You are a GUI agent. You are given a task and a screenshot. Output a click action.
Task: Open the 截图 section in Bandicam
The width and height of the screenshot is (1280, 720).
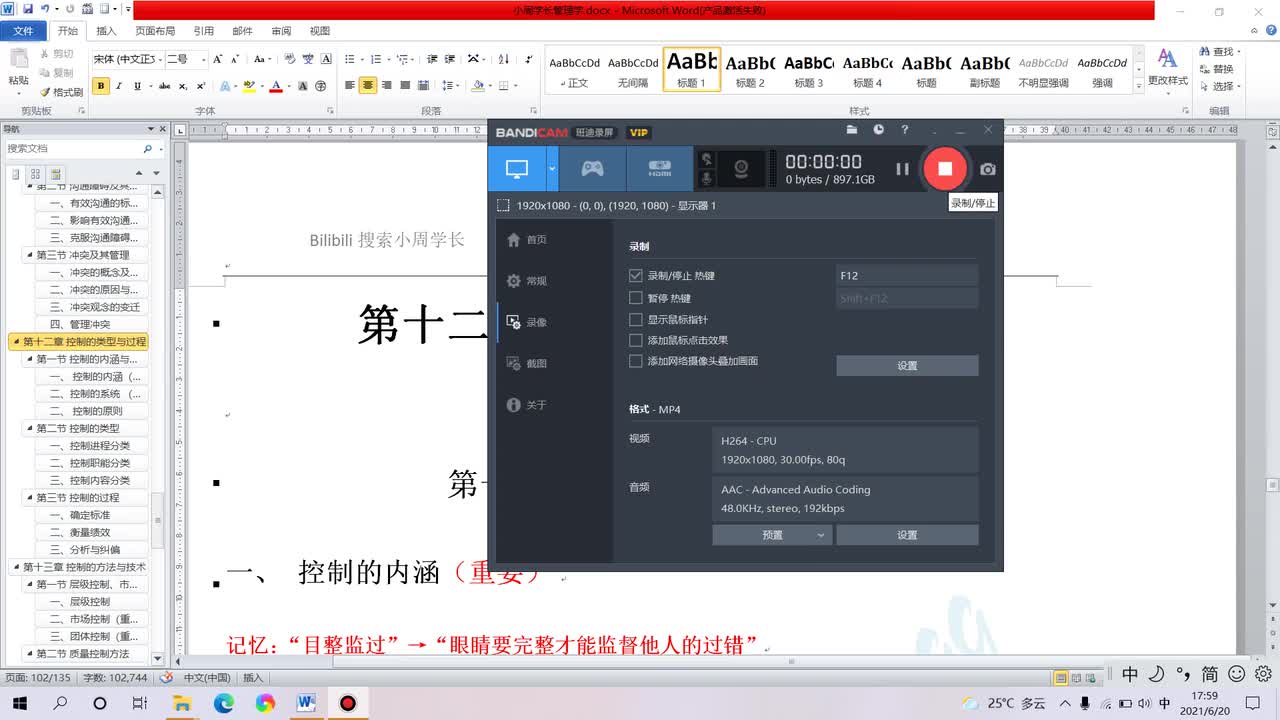coord(527,364)
